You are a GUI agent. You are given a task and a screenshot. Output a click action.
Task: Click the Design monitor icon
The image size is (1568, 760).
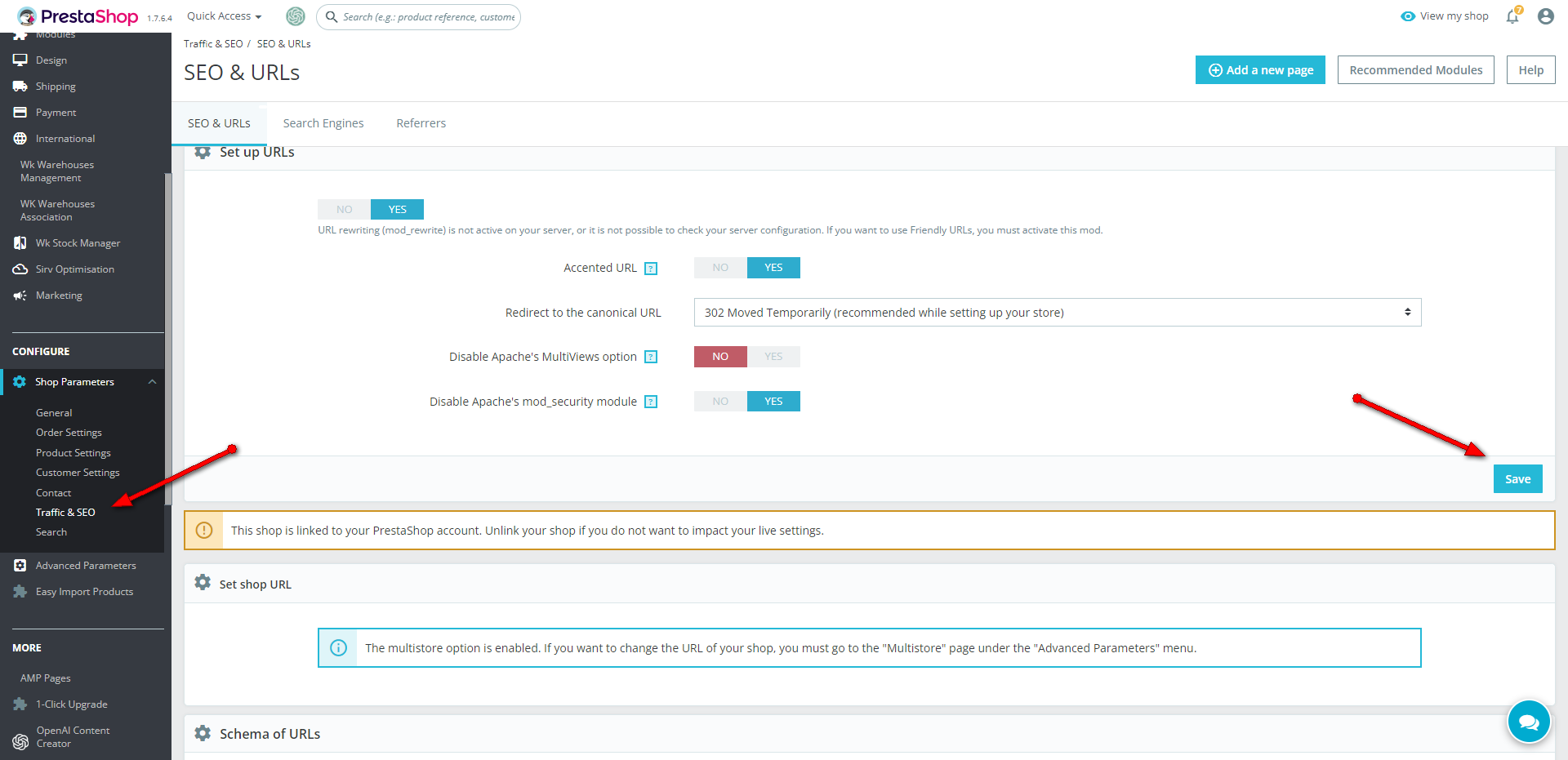(x=20, y=60)
